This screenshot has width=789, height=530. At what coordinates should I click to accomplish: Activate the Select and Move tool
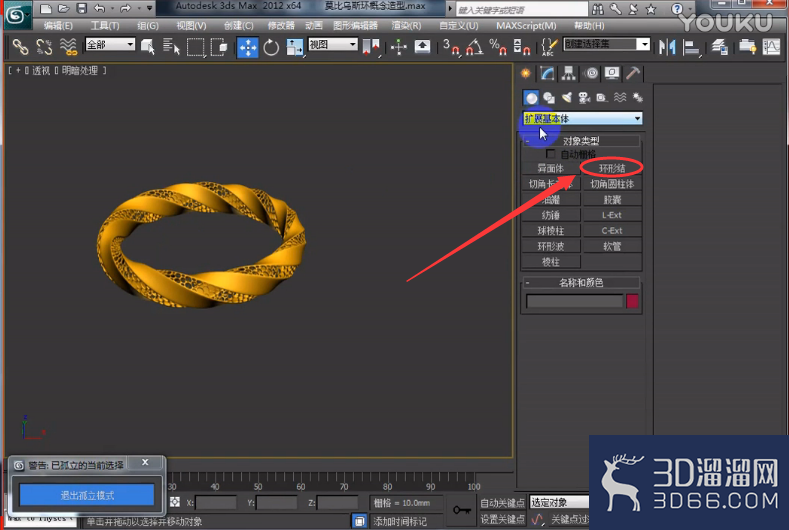point(248,47)
